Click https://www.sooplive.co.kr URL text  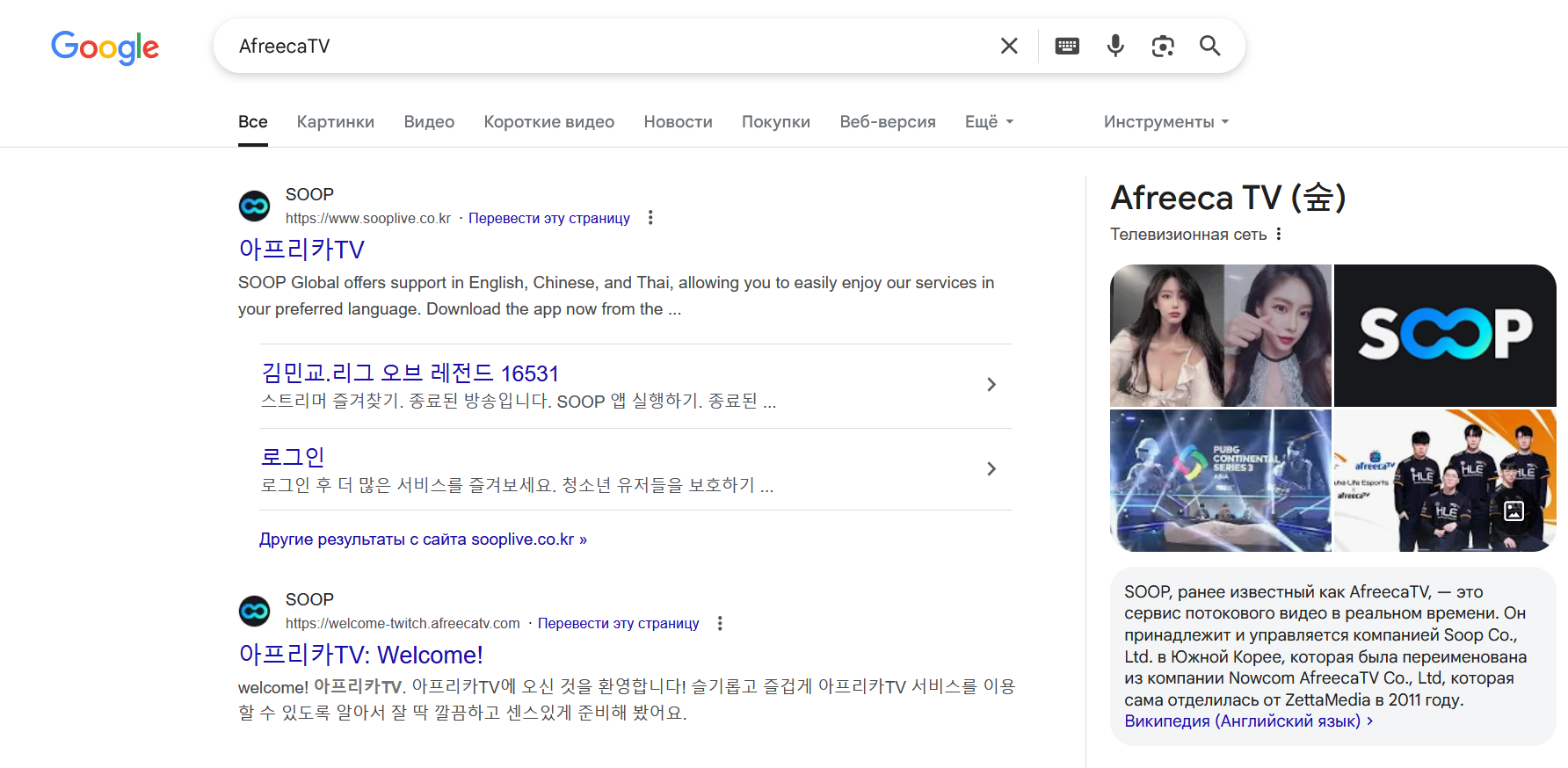(x=368, y=218)
